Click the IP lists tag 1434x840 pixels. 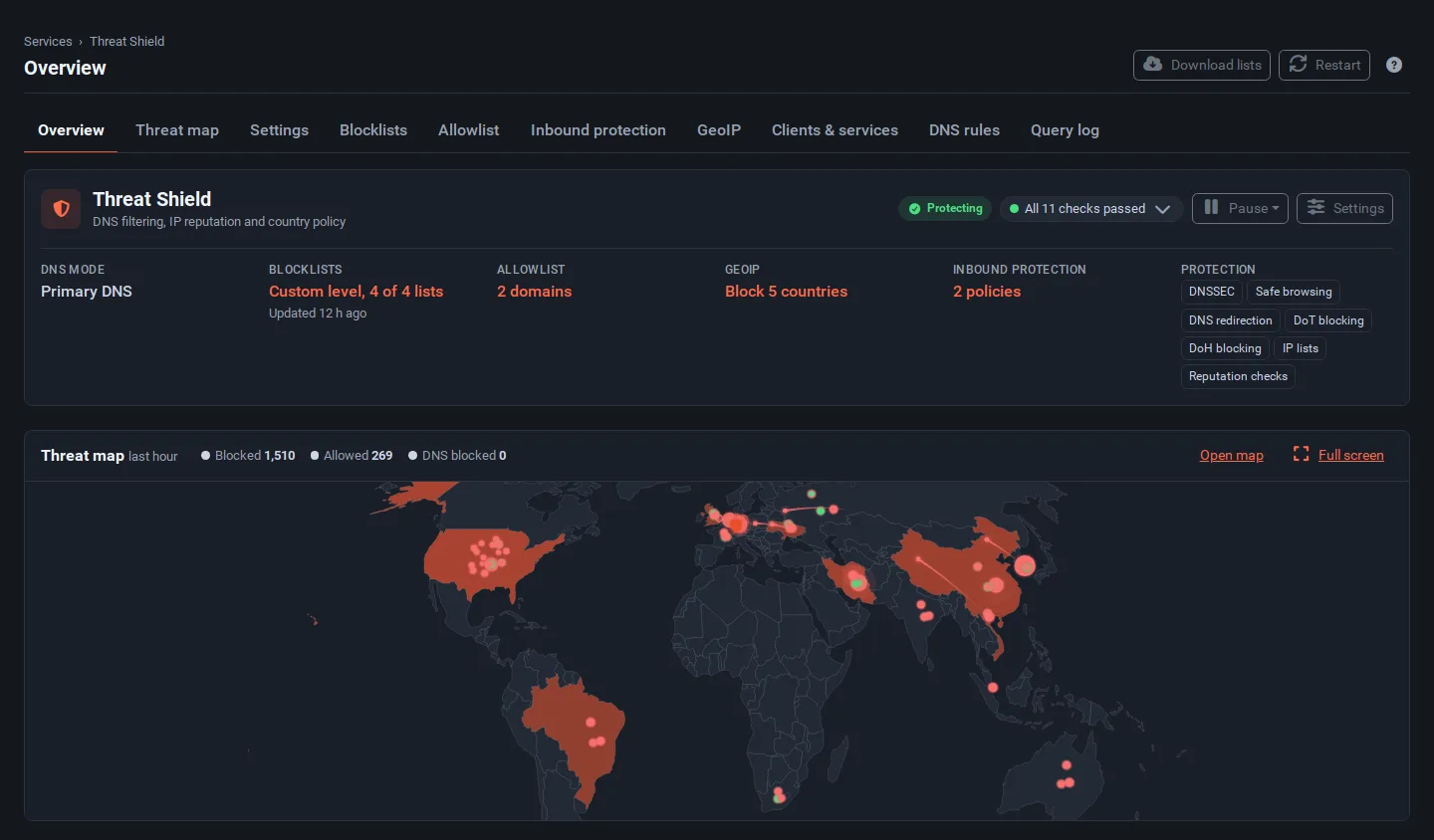point(1300,348)
